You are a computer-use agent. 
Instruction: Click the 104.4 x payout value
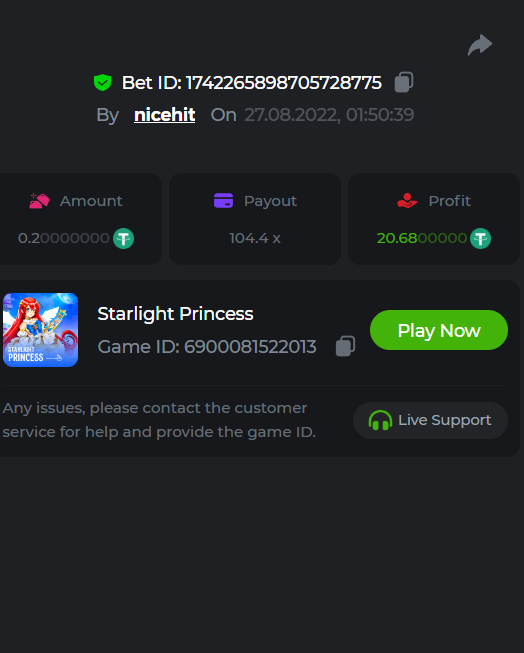[x=255, y=238]
